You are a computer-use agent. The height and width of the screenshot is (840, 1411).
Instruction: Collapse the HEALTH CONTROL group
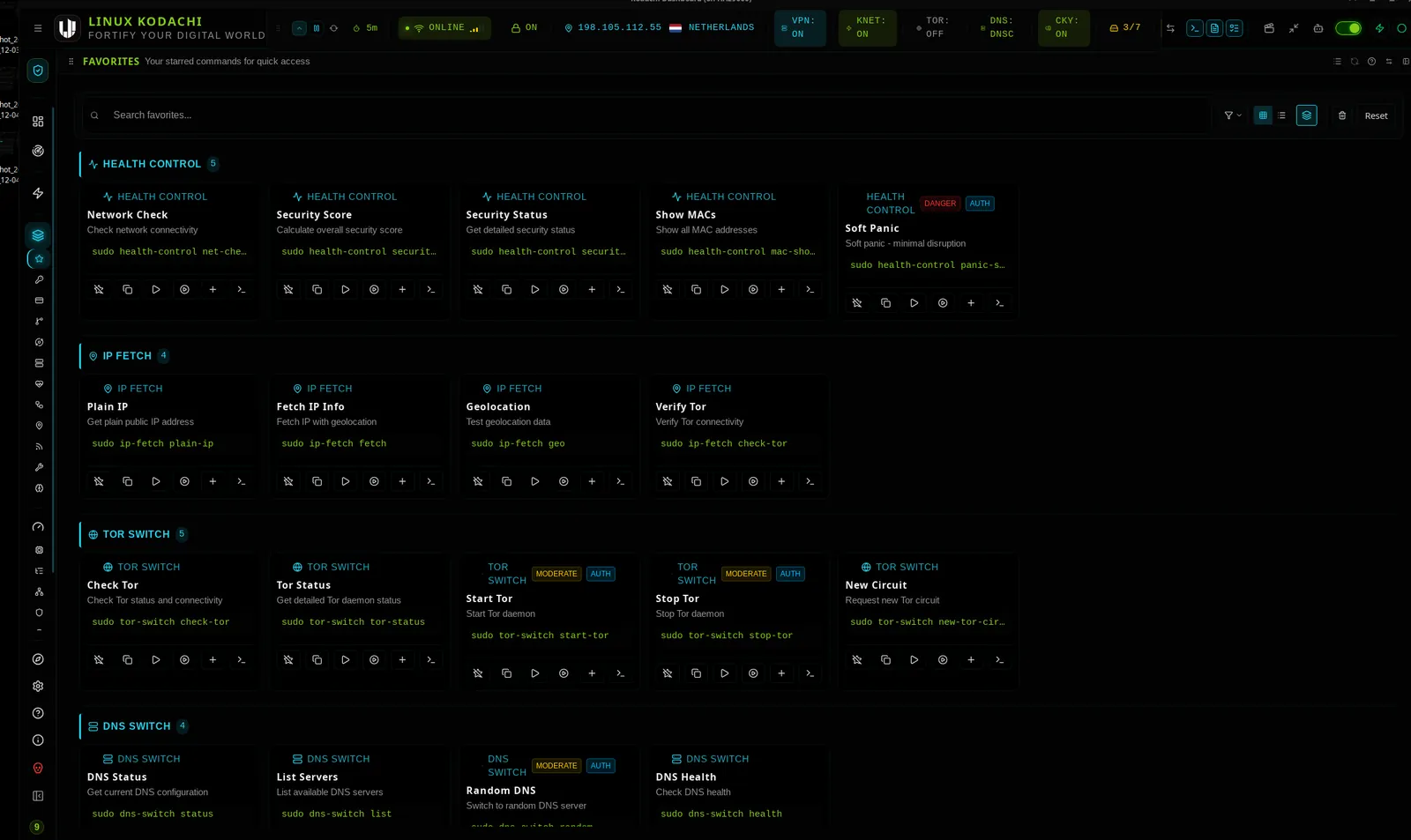152,164
